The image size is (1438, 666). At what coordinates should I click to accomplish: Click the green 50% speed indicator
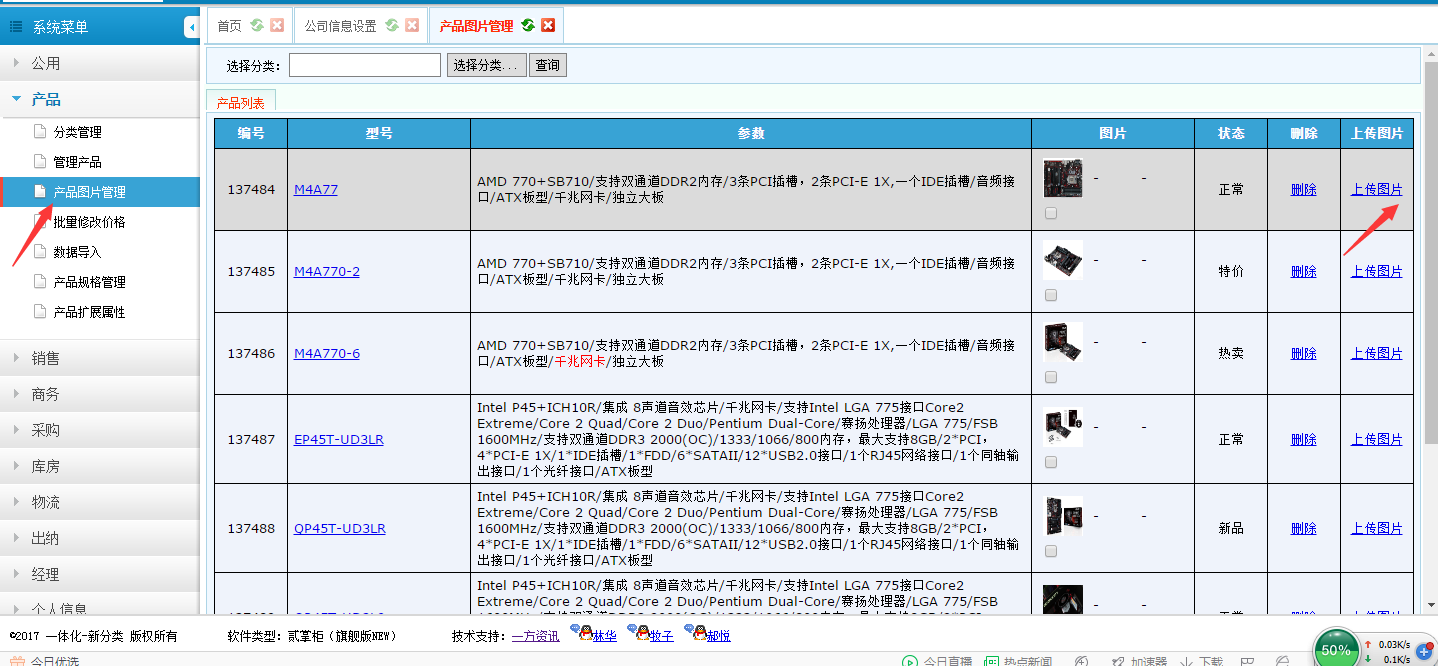(1336, 648)
